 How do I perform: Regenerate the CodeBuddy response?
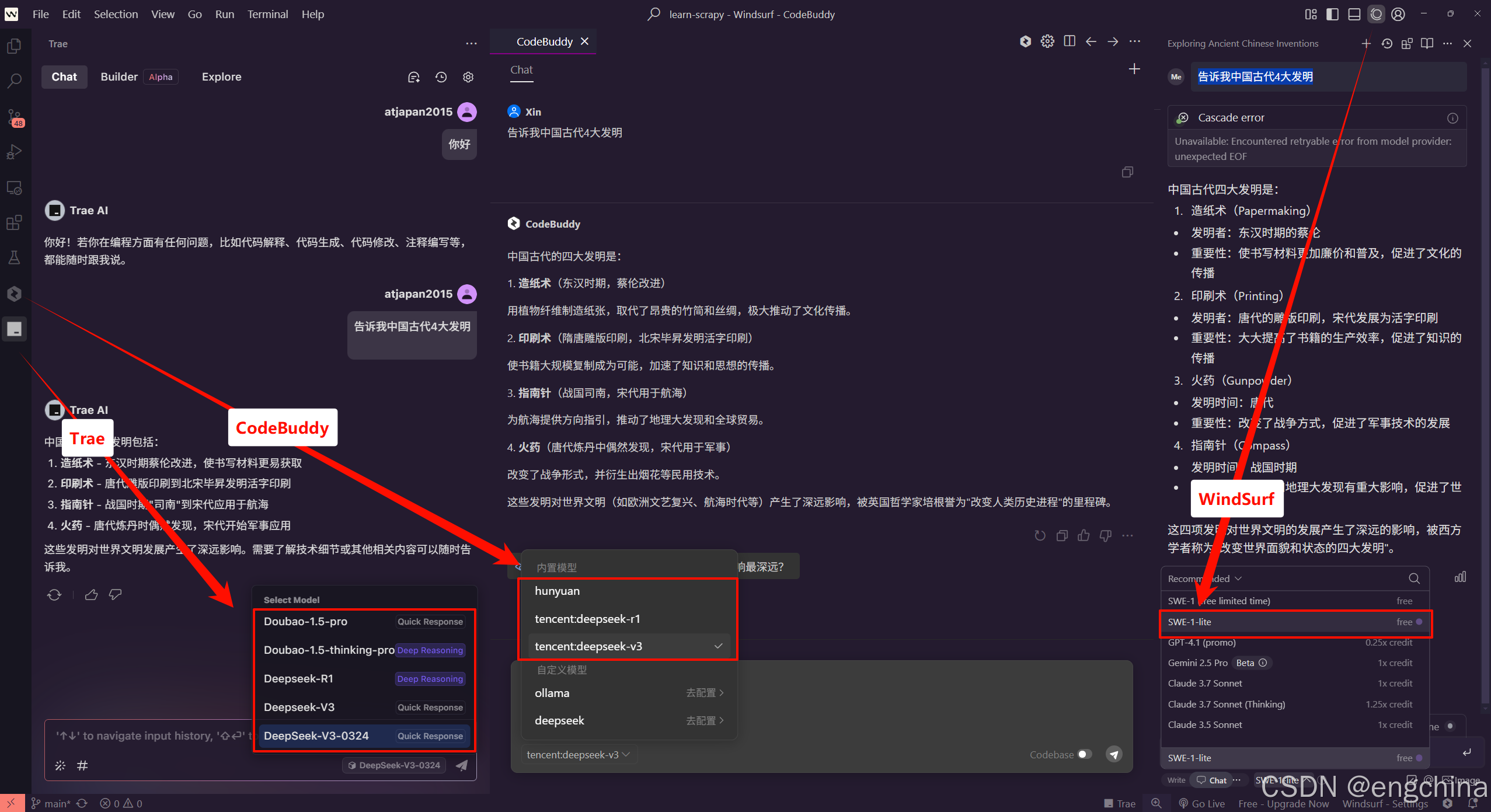coord(1040,535)
